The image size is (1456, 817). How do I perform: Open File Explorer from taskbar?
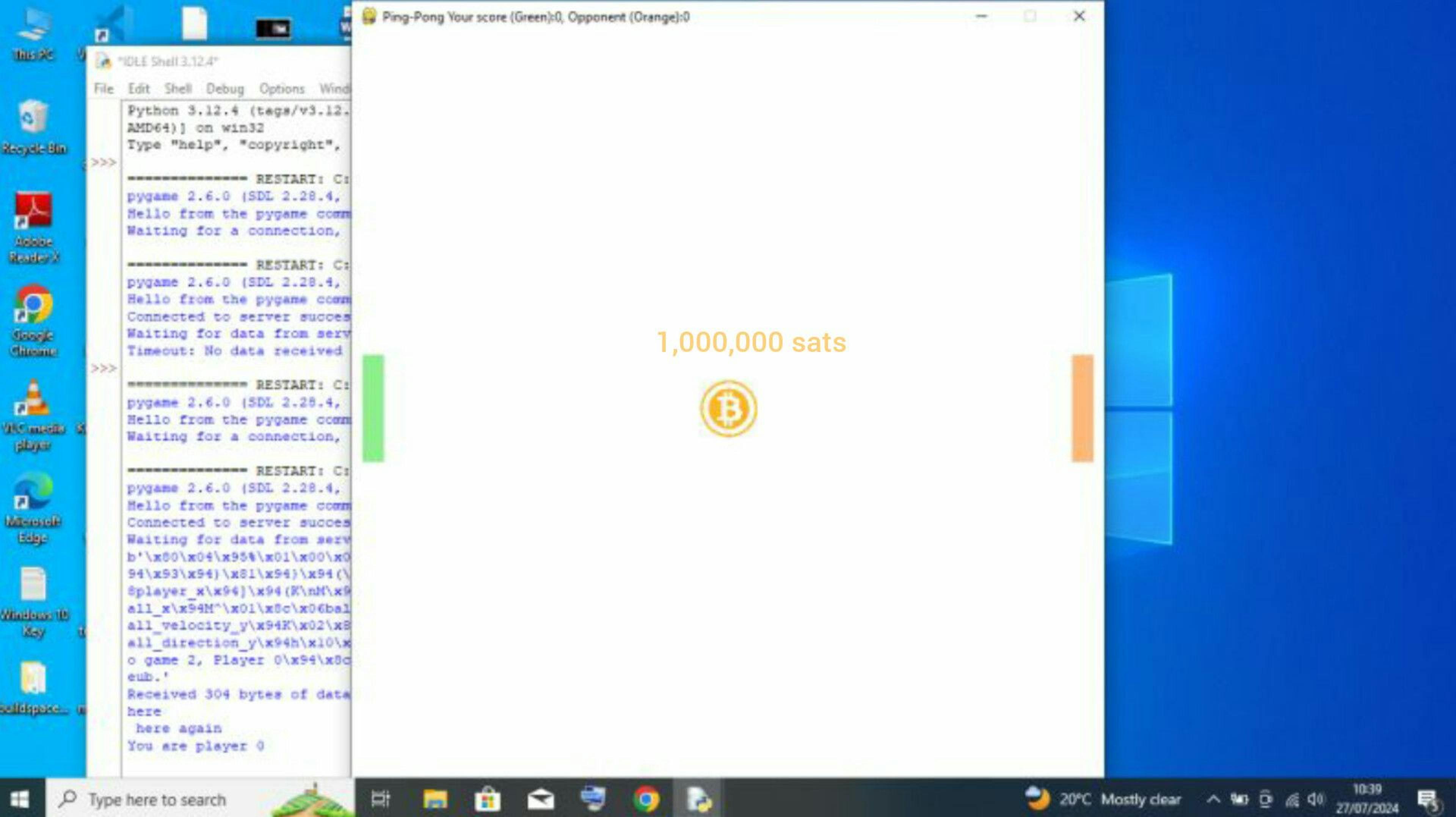434,799
